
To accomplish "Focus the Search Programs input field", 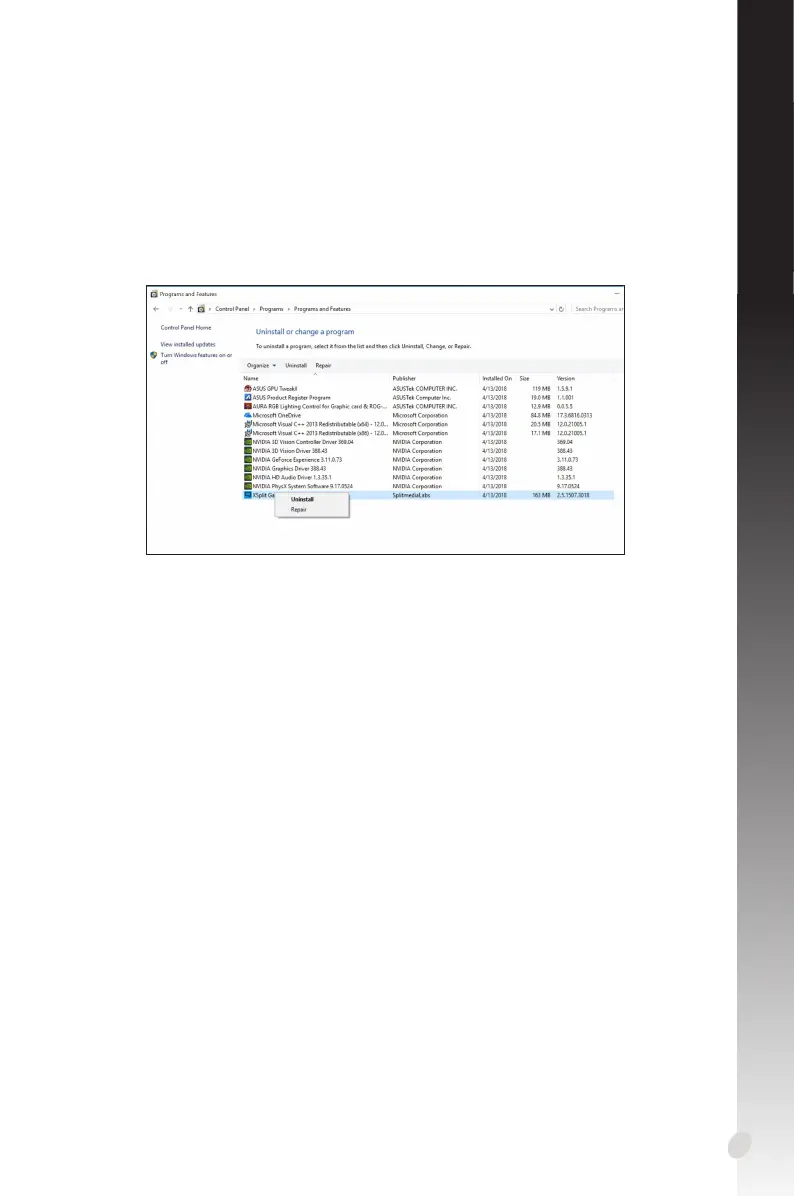I will click(598, 309).
